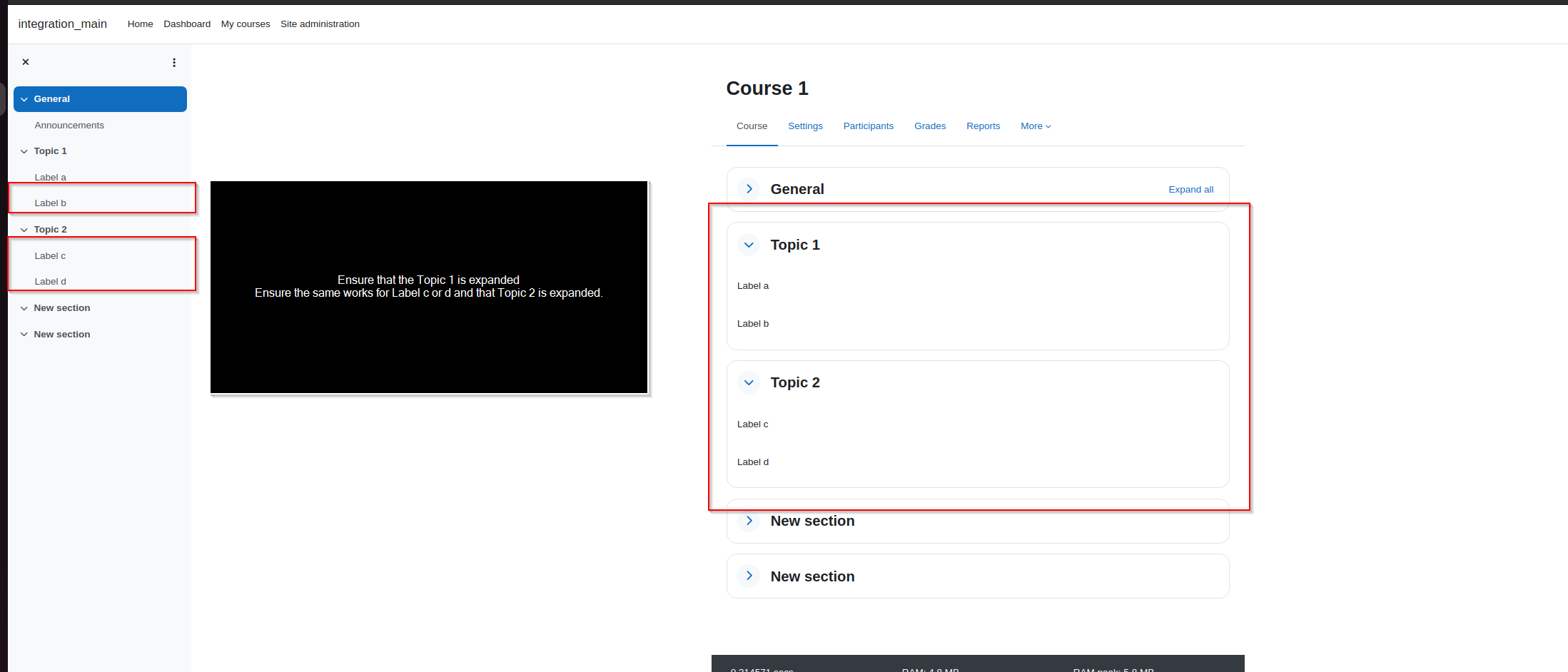The image size is (1568, 672).
Task: Click the integration_main site name
Action: [62, 24]
